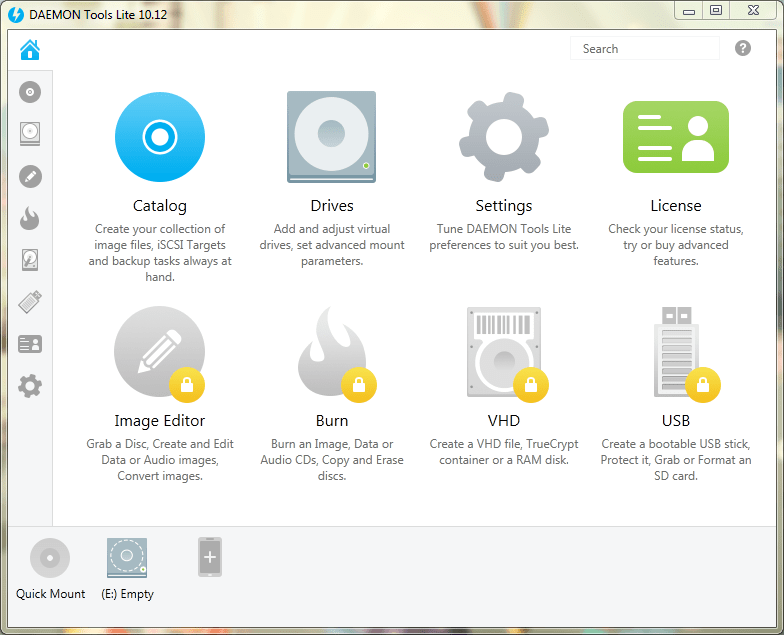Open the License sidebar card icon
Image resolution: width=784 pixels, height=635 pixels.
30,344
